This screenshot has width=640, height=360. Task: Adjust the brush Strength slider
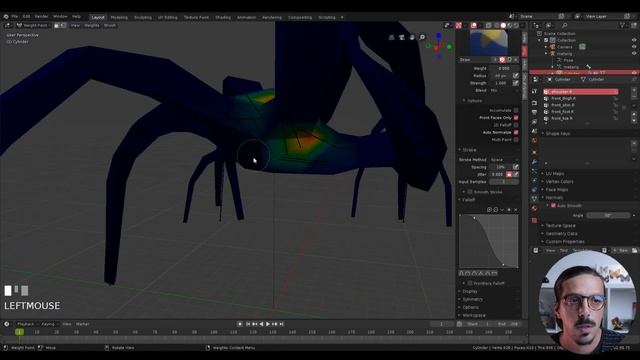tap(500, 83)
